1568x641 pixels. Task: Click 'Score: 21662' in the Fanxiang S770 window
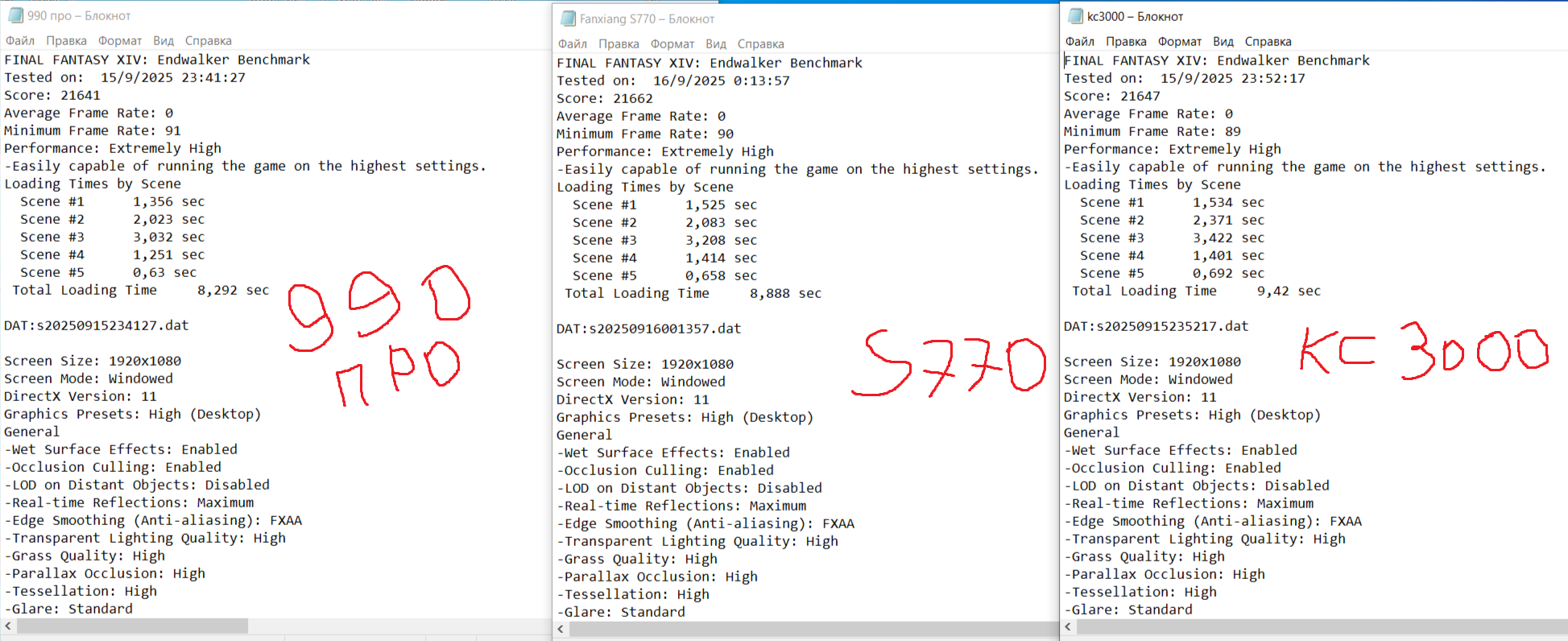click(x=605, y=98)
